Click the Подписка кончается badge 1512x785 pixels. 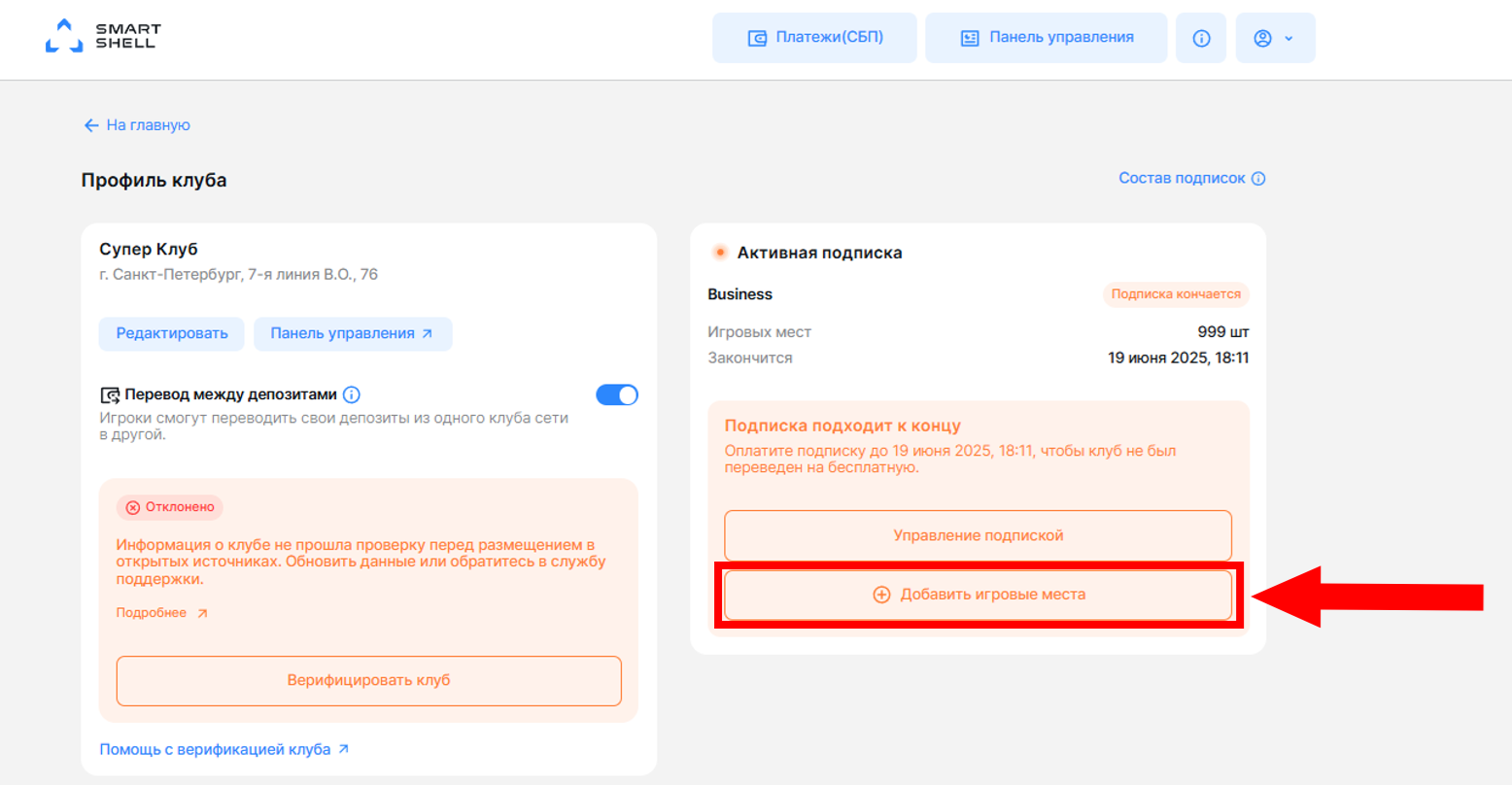coord(1176,294)
